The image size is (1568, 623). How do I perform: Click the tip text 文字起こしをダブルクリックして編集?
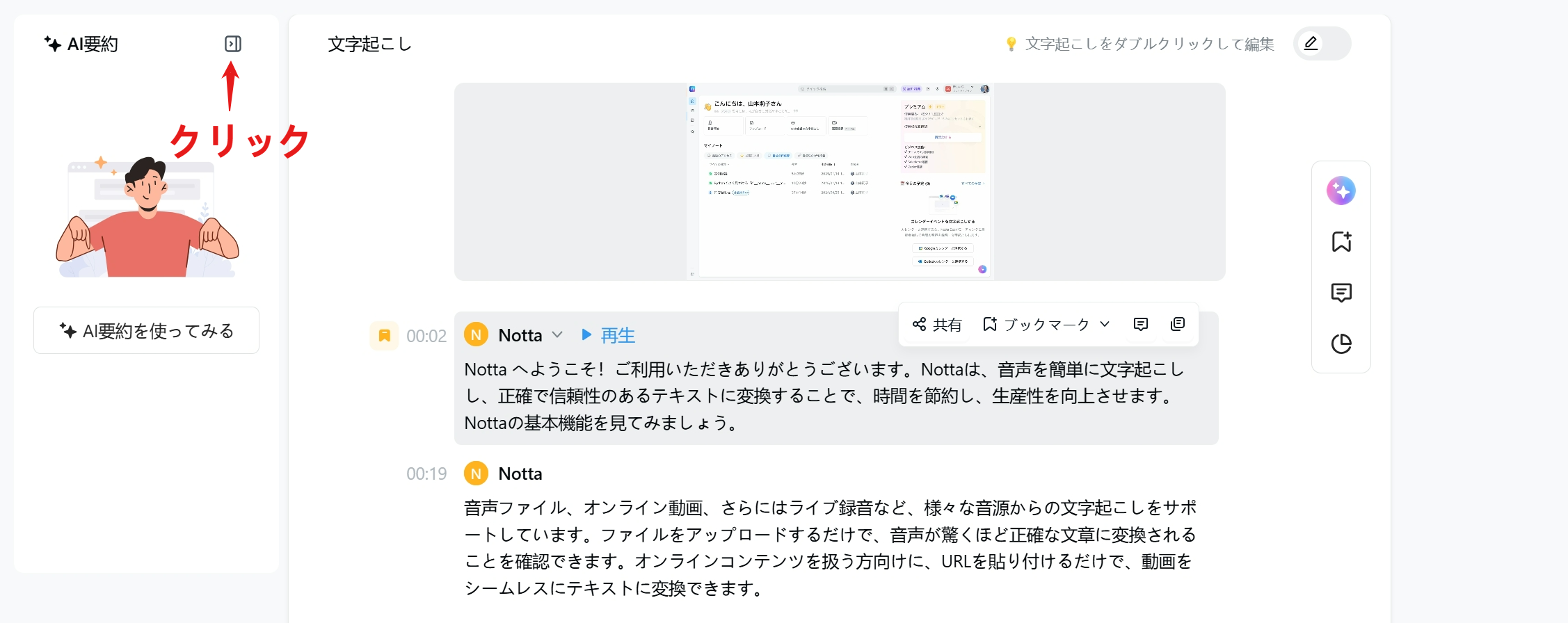[x=1150, y=44]
